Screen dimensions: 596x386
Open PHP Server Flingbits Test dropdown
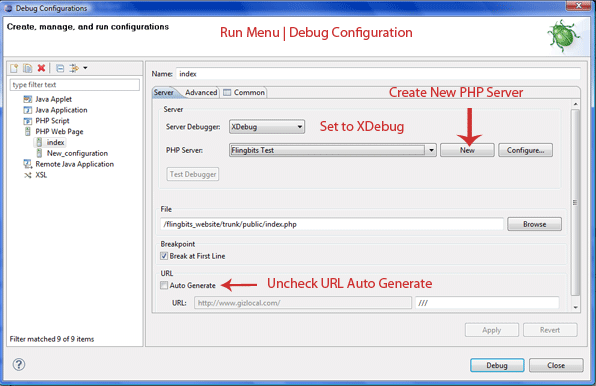point(333,150)
